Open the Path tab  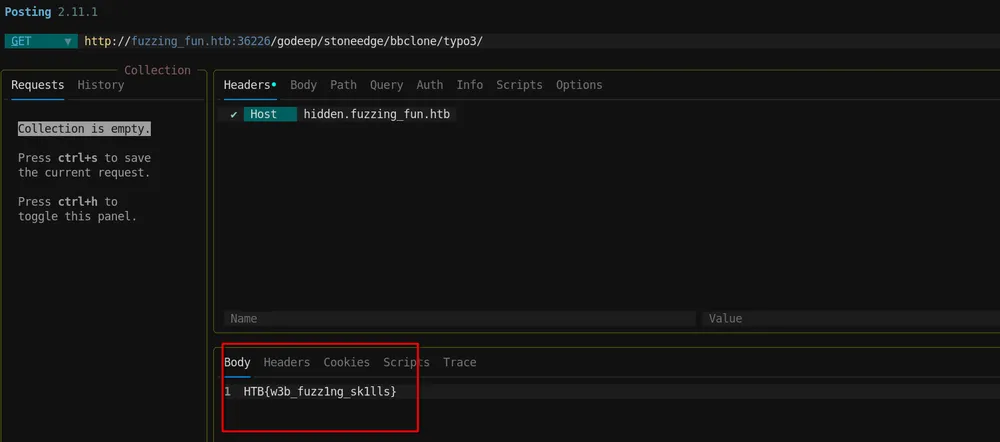pyautogui.click(x=343, y=85)
